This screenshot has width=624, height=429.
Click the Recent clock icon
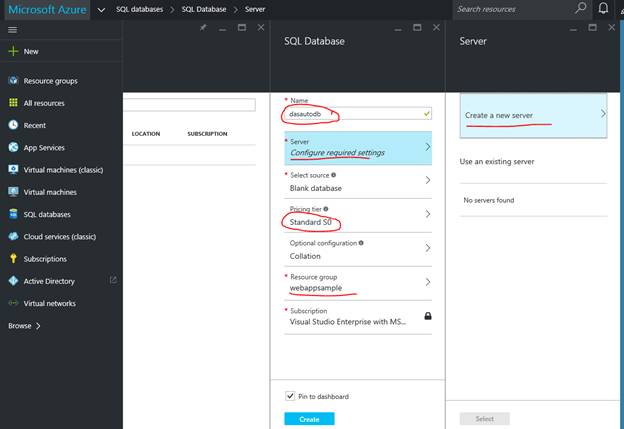13,125
